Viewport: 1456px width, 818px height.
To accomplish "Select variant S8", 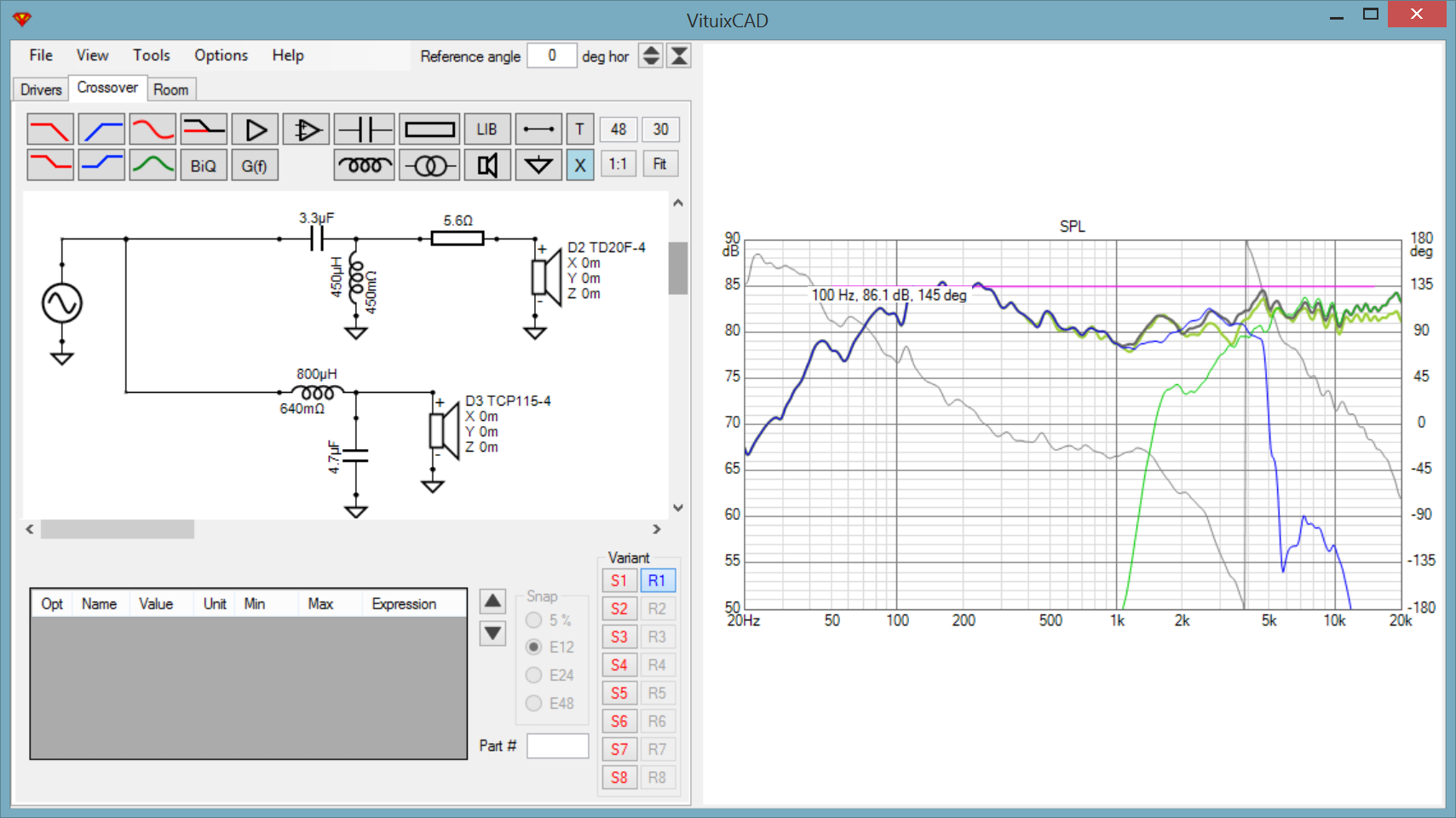I will pyautogui.click(x=619, y=778).
